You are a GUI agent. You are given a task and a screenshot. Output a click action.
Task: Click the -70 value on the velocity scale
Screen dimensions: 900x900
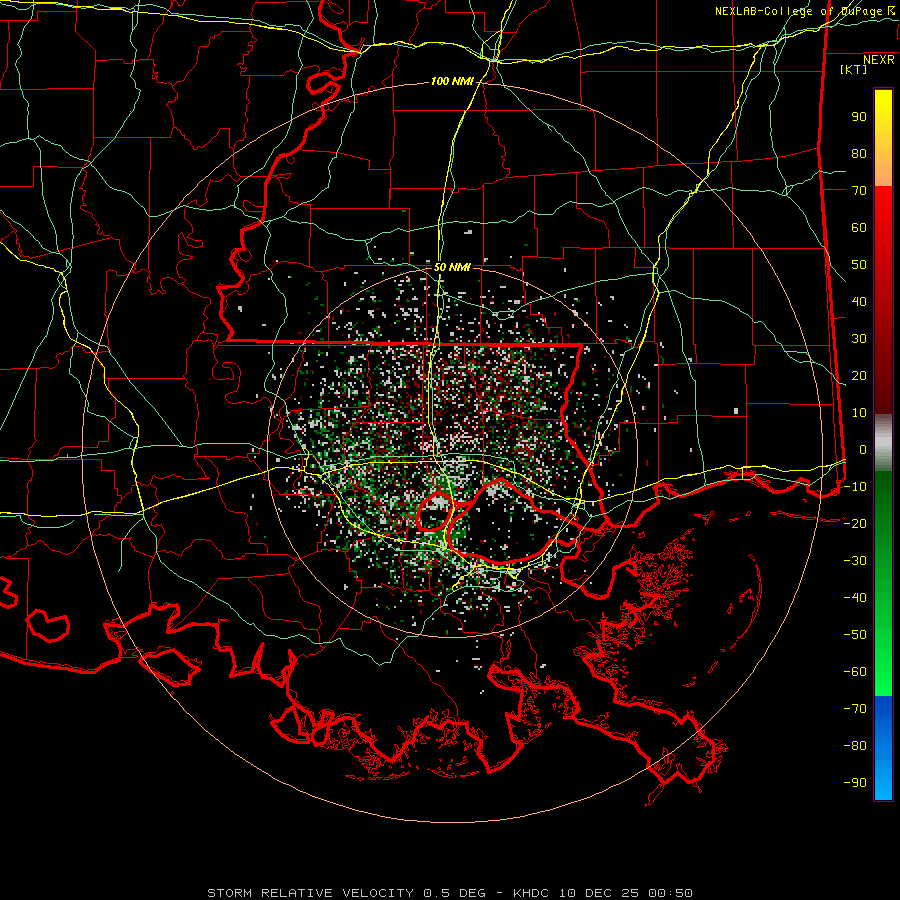[x=855, y=709]
